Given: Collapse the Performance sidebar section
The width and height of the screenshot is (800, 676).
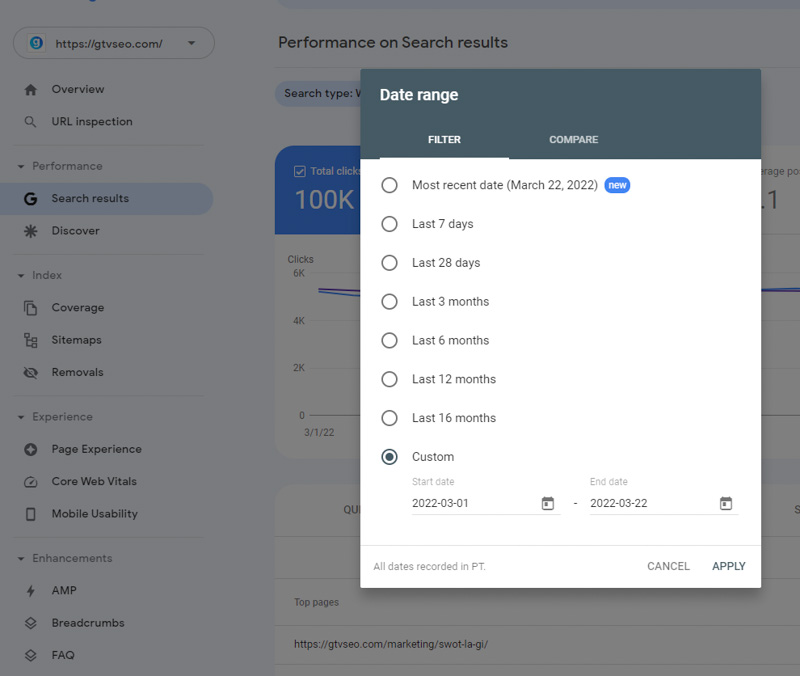Looking at the screenshot, I should tap(21, 166).
